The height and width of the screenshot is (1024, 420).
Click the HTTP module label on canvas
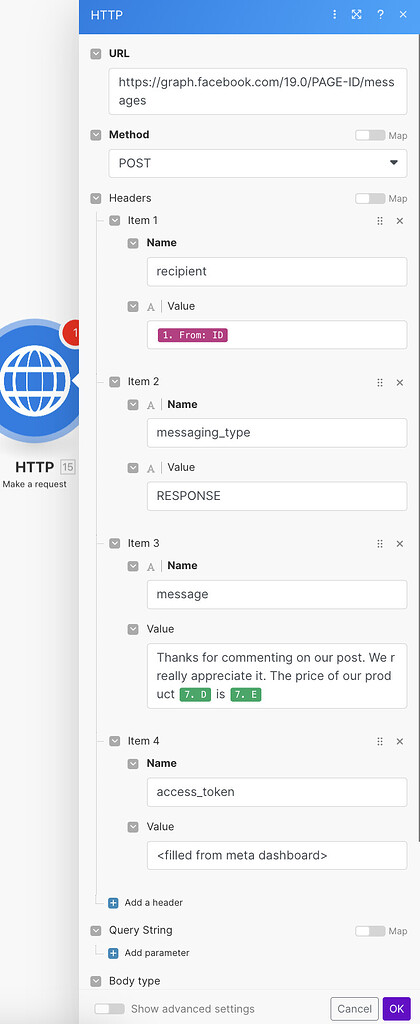[35, 468]
